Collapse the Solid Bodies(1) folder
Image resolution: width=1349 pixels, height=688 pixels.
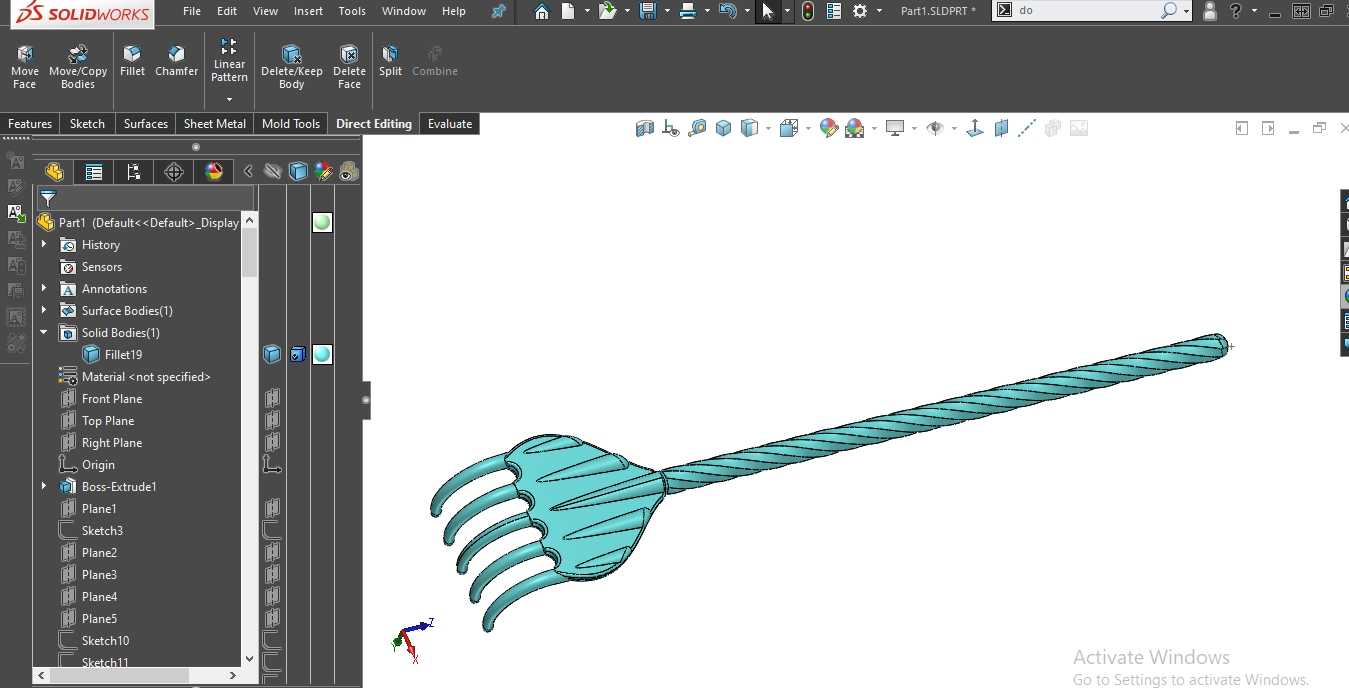pyautogui.click(x=44, y=333)
